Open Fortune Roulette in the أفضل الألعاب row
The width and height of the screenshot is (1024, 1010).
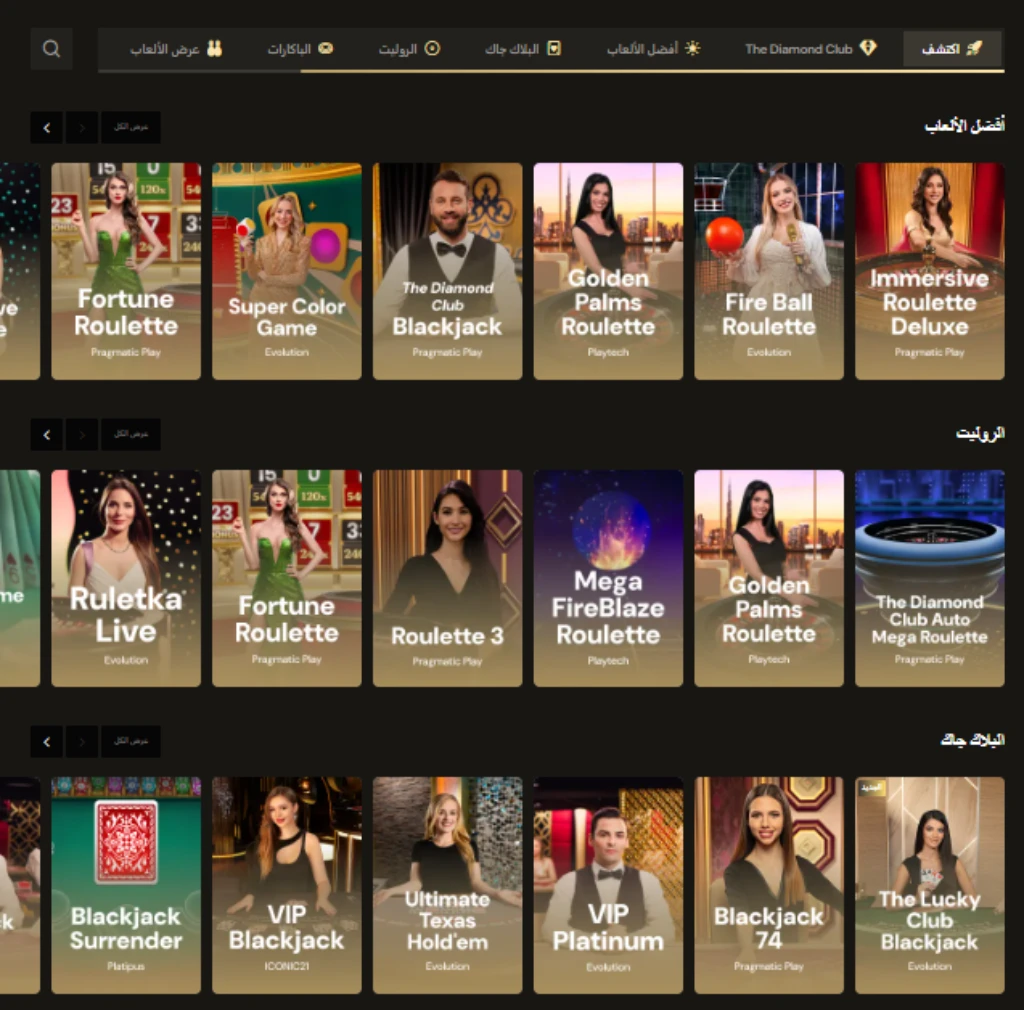[x=126, y=271]
